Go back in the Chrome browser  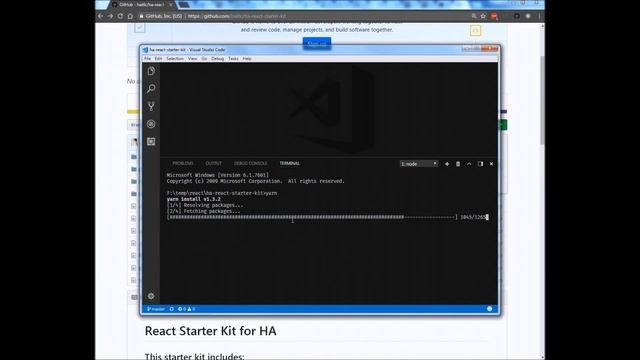click(x=100, y=16)
